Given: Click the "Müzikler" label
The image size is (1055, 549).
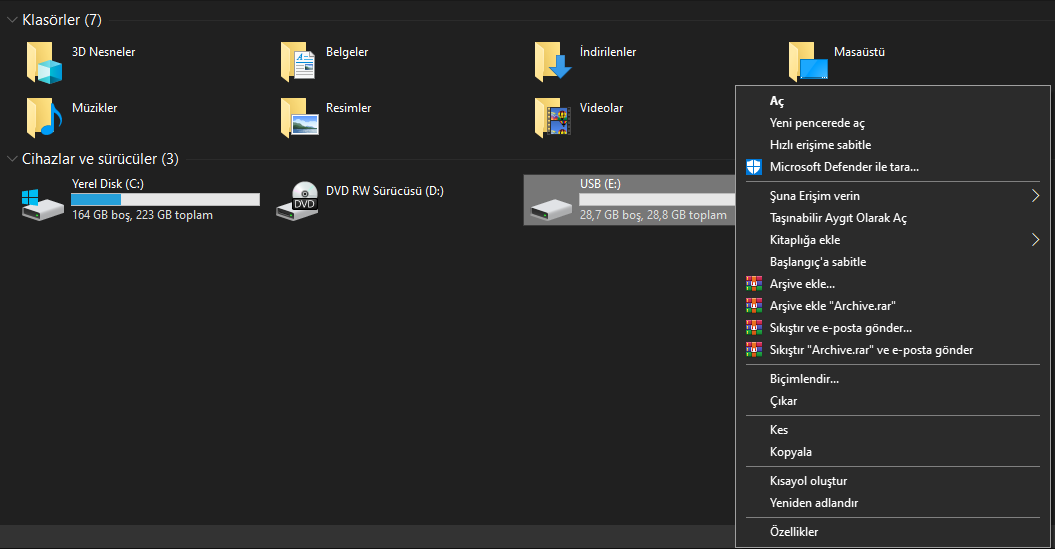Looking at the screenshot, I should [x=95, y=108].
